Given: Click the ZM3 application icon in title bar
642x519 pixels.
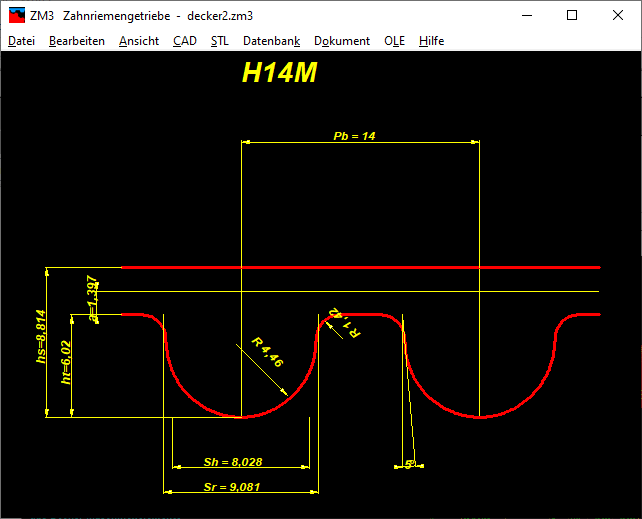Looking at the screenshot, I should tap(16, 15).
